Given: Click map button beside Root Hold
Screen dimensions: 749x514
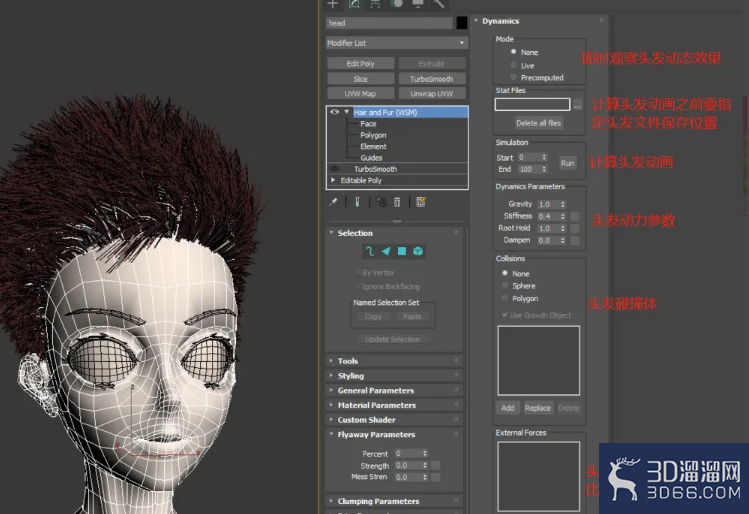Looking at the screenshot, I should pos(575,228).
